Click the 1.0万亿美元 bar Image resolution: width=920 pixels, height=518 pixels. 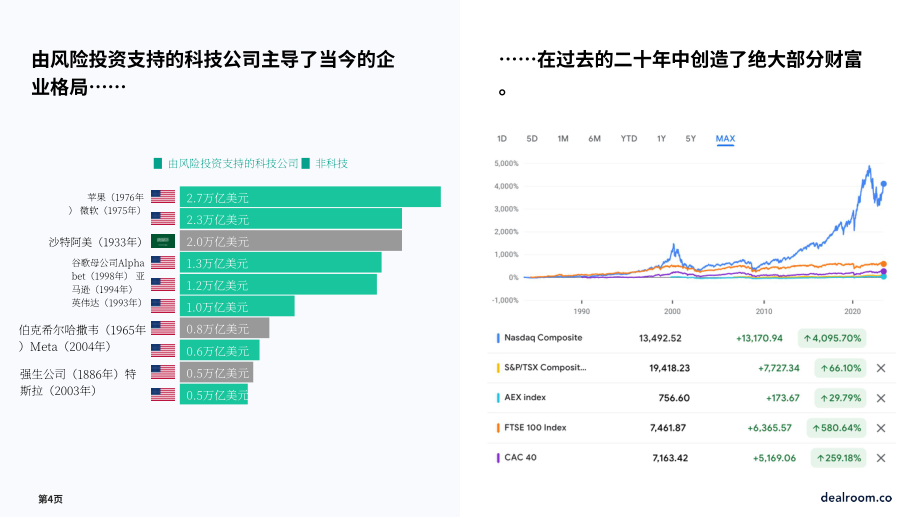(237, 306)
